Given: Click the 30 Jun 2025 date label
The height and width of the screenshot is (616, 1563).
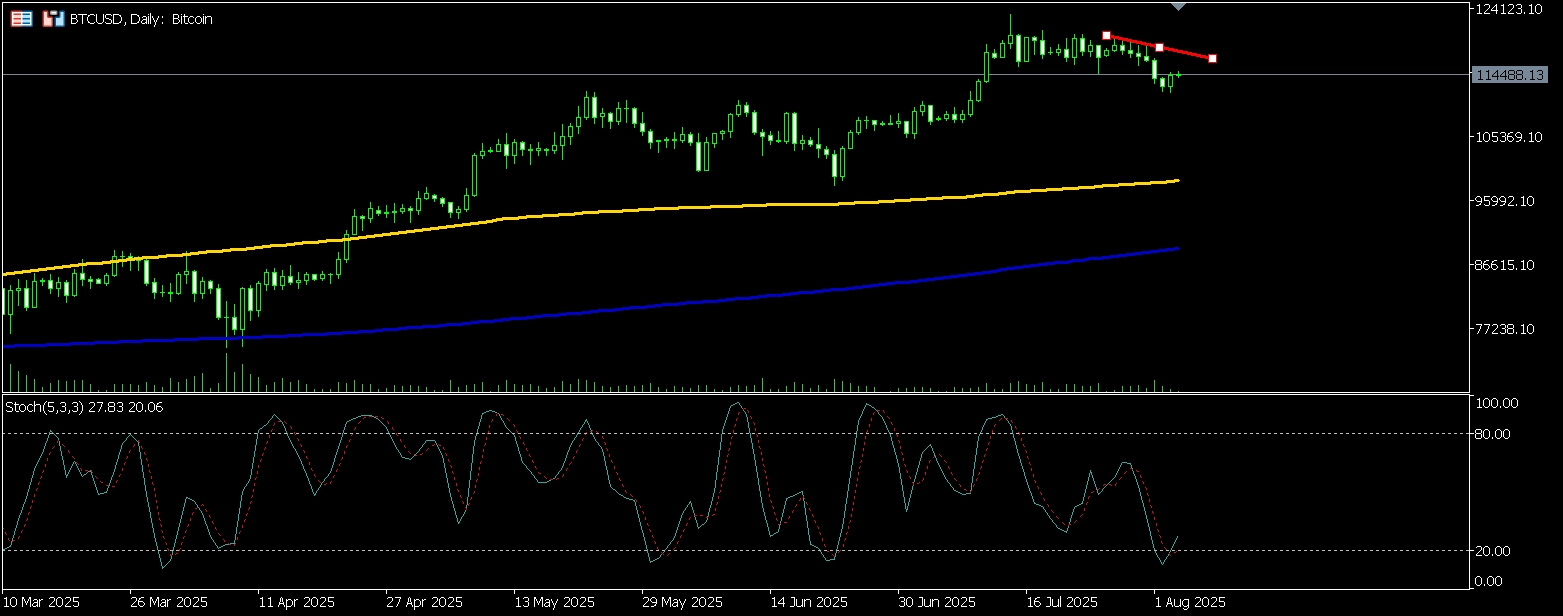Looking at the screenshot, I should [937, 603].
